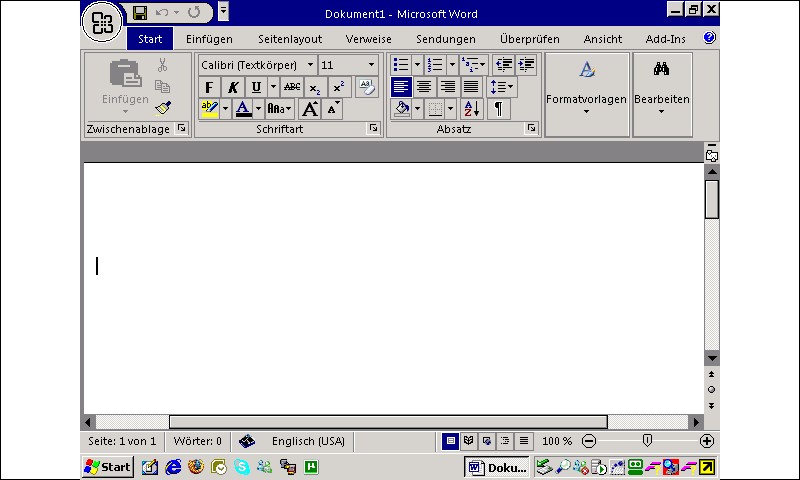800x480 pixels.
Task: Open the Überprüfen tab
Action: pyautogui.click(x=530, y=39)
